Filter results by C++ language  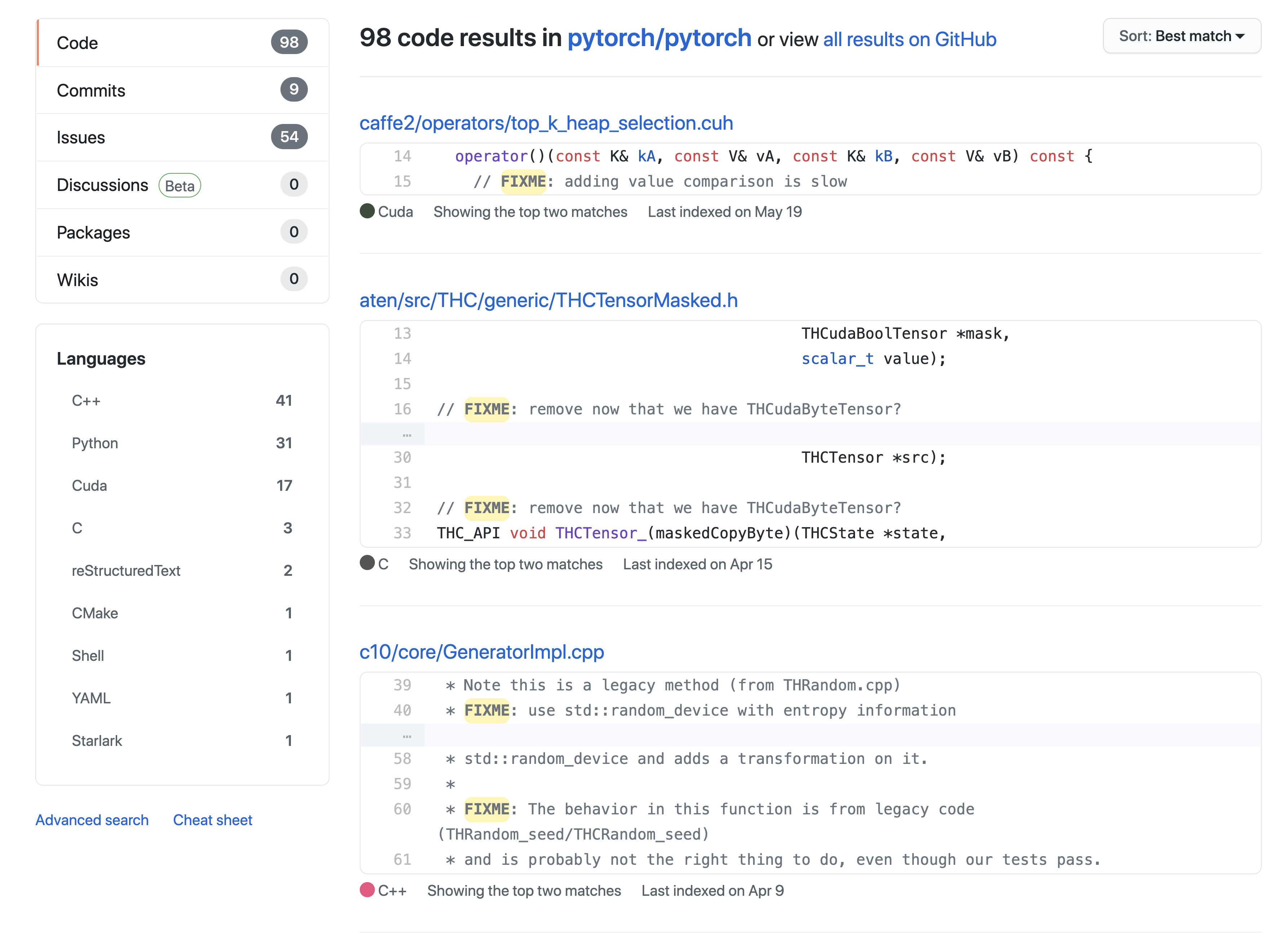(x=182, y=400)
